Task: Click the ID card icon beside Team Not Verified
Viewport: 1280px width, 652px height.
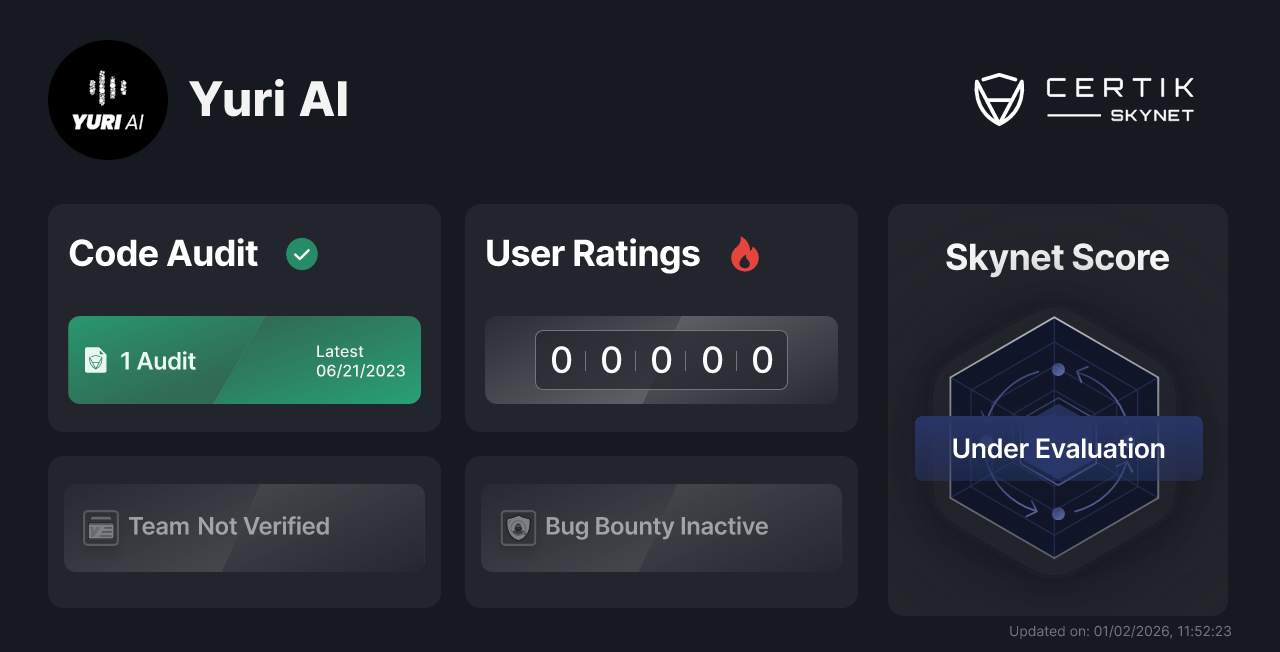Action: tap(100, 526)
